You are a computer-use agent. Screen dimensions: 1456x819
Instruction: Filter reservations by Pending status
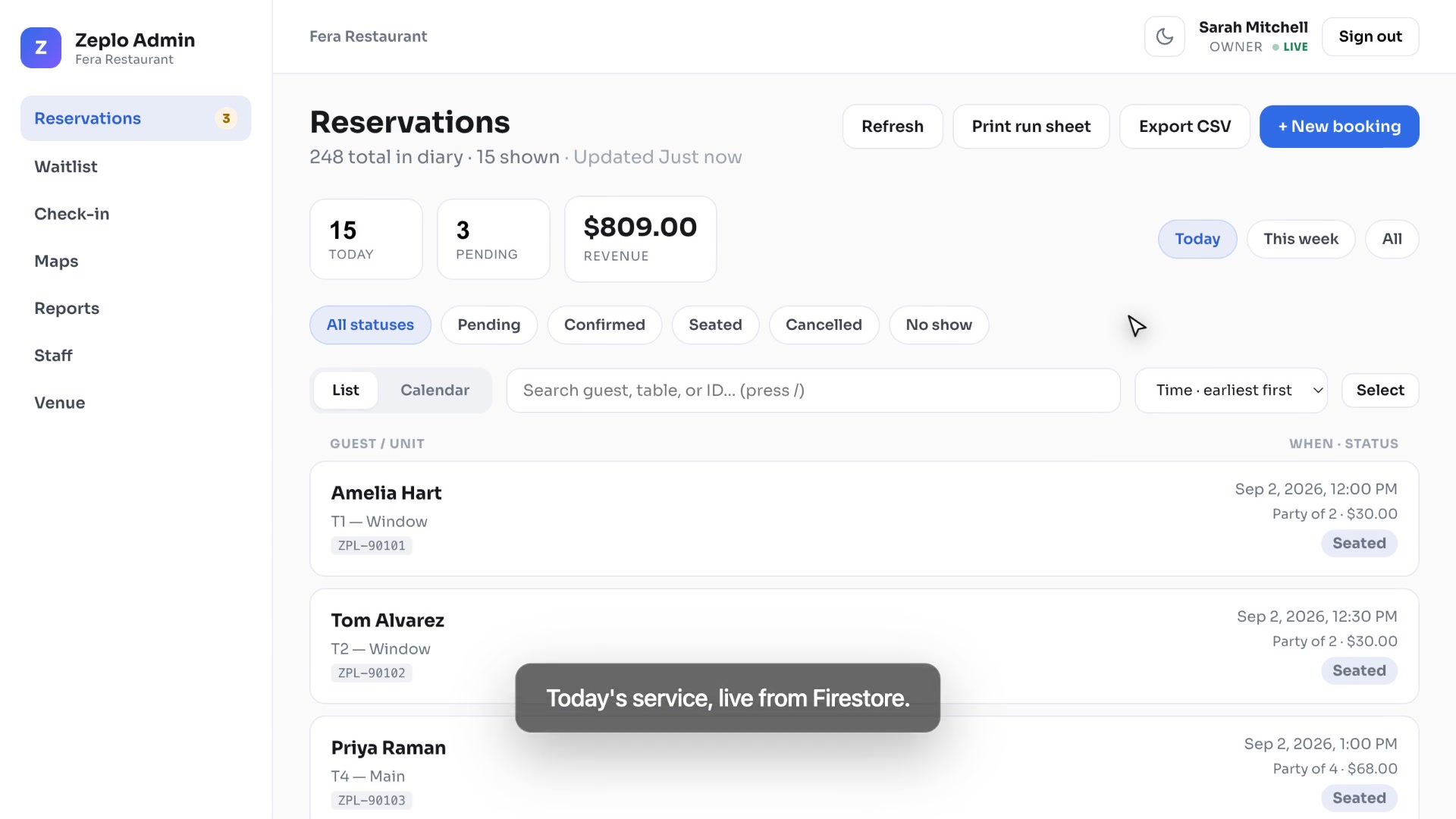pyautogui.click(x=489, y=325)
